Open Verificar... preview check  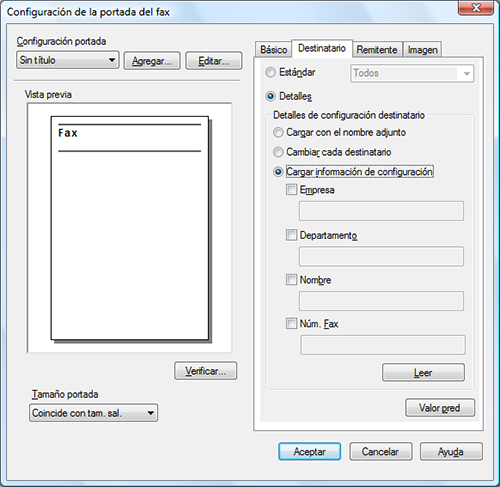pos(206,371)
